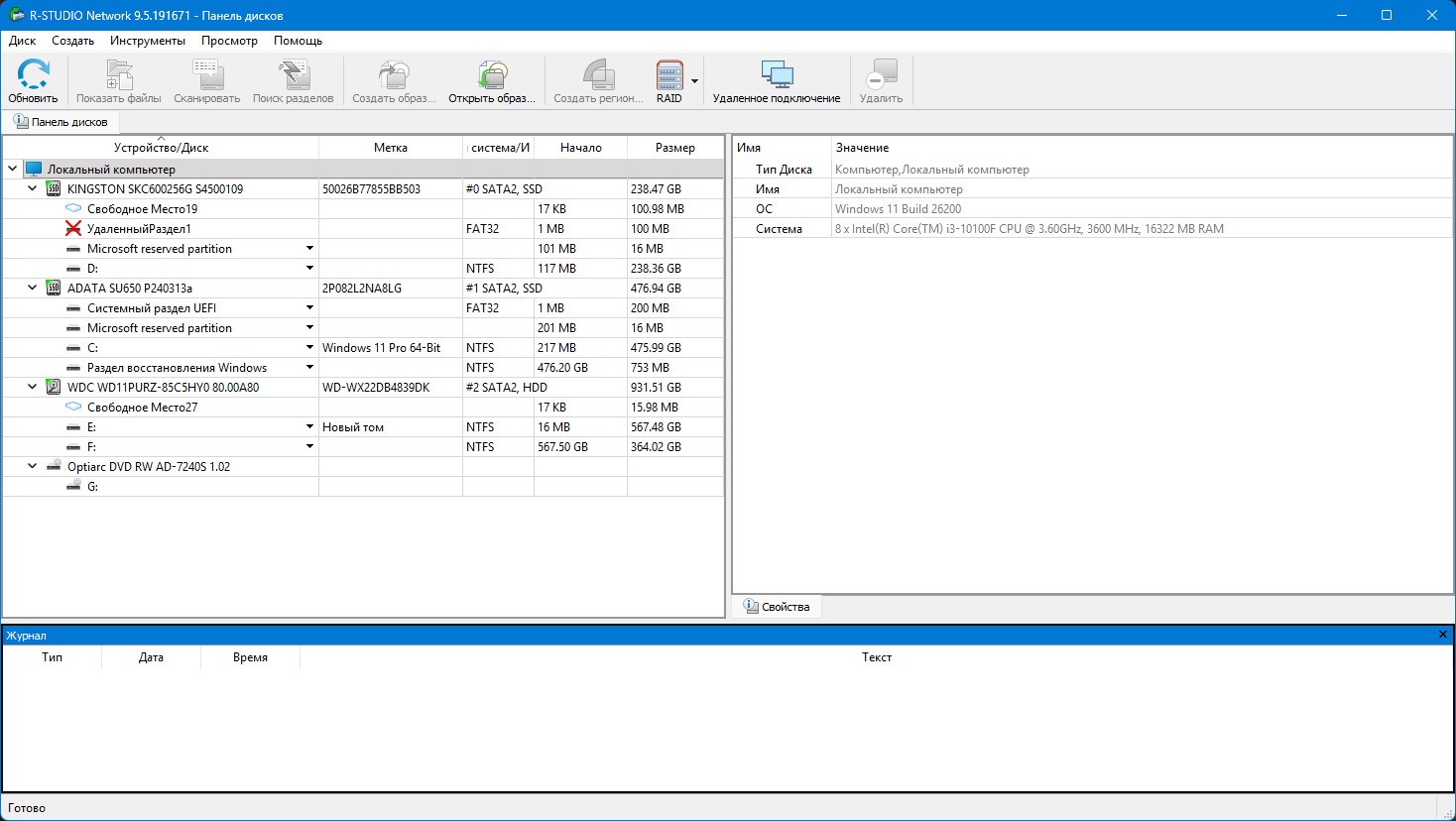The height and width of the screenshot is (821, 1456).
Task: Click the Показать файлы toolbar icon
Action: (119, 75)
